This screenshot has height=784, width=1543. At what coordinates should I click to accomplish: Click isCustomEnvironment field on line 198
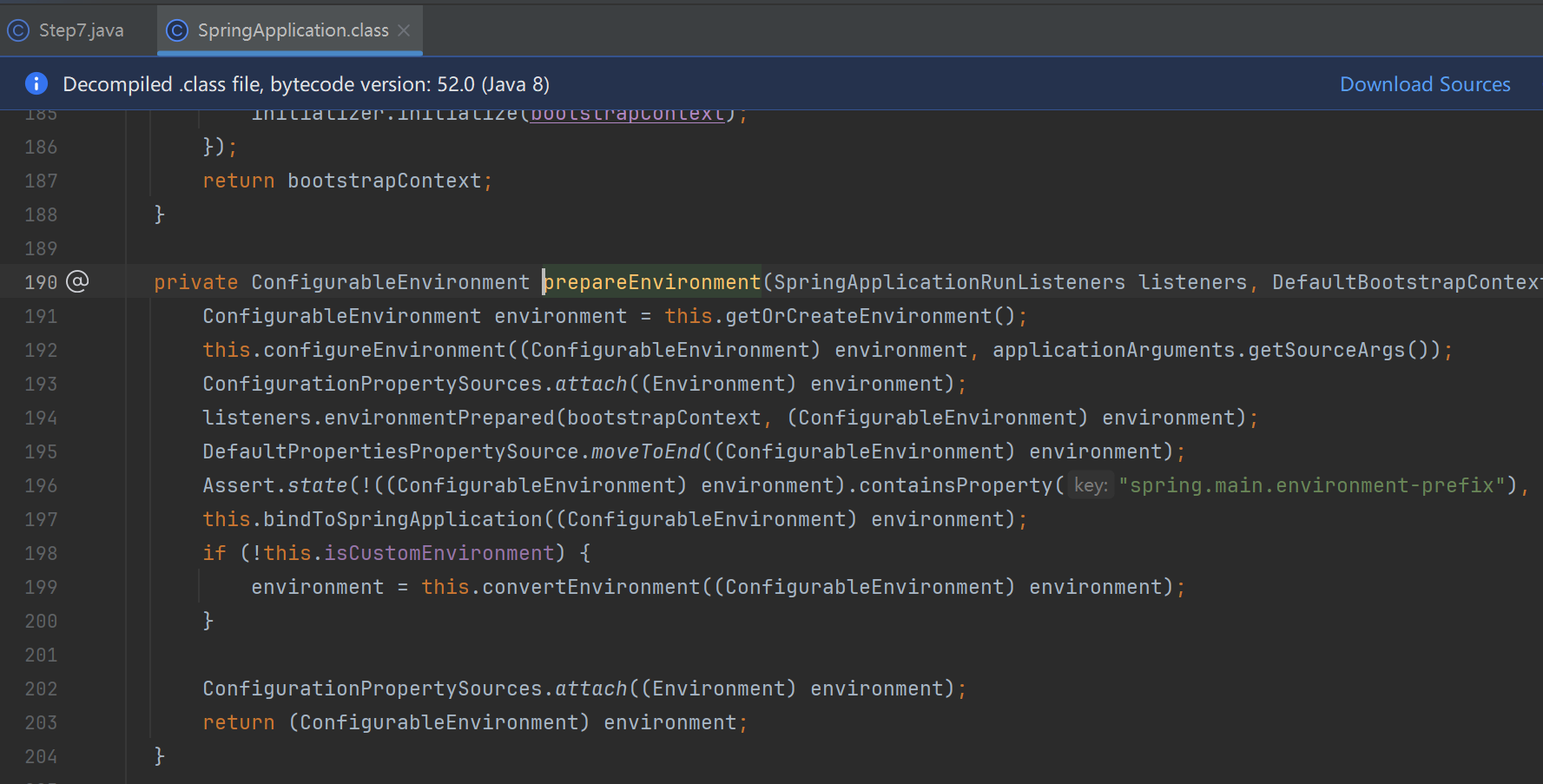[439, 553]
